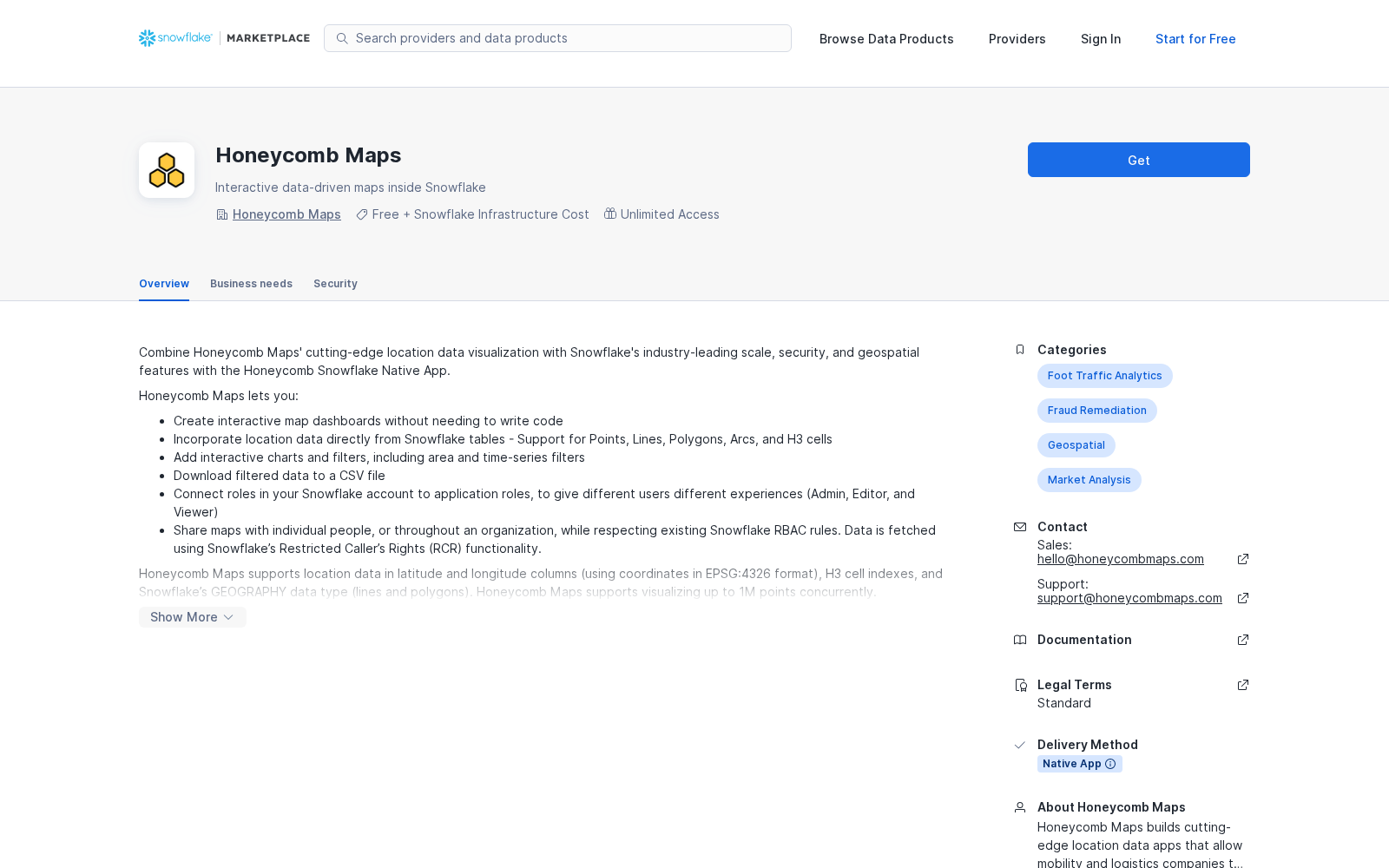Image resolution: width=1389 pixels, height=868 pixels.
Task: Click the price tag icon
Action: click(x=361, y=214)
